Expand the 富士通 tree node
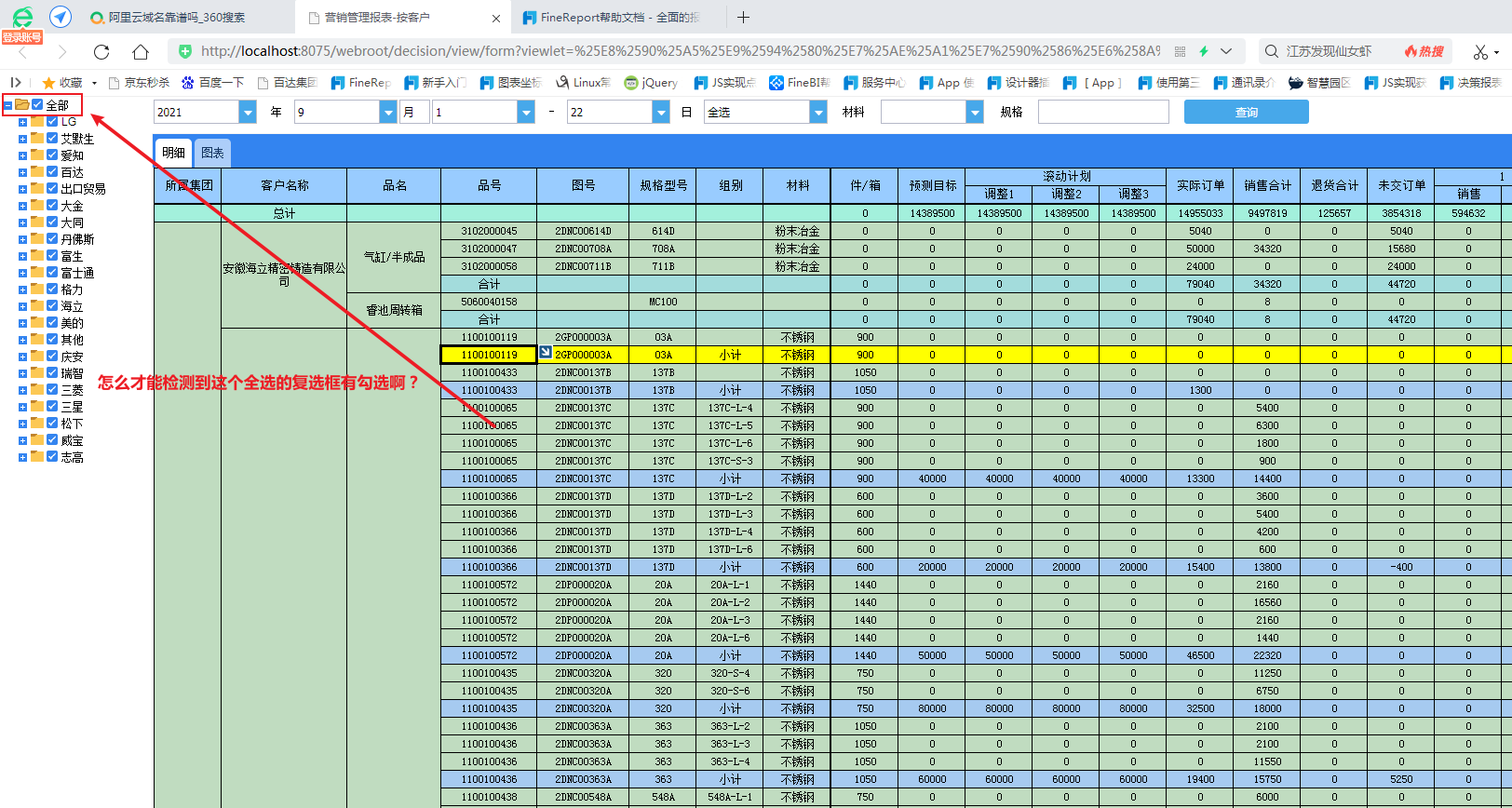This screenshot has height=808, width=1512. tap(22, 273)
